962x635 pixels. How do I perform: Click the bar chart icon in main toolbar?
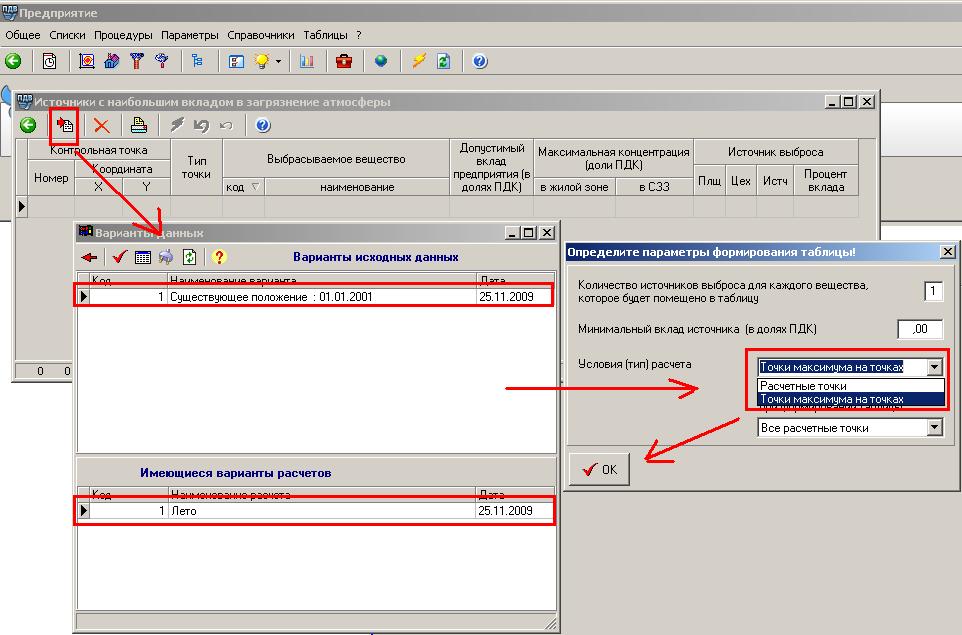coord(307,61)
